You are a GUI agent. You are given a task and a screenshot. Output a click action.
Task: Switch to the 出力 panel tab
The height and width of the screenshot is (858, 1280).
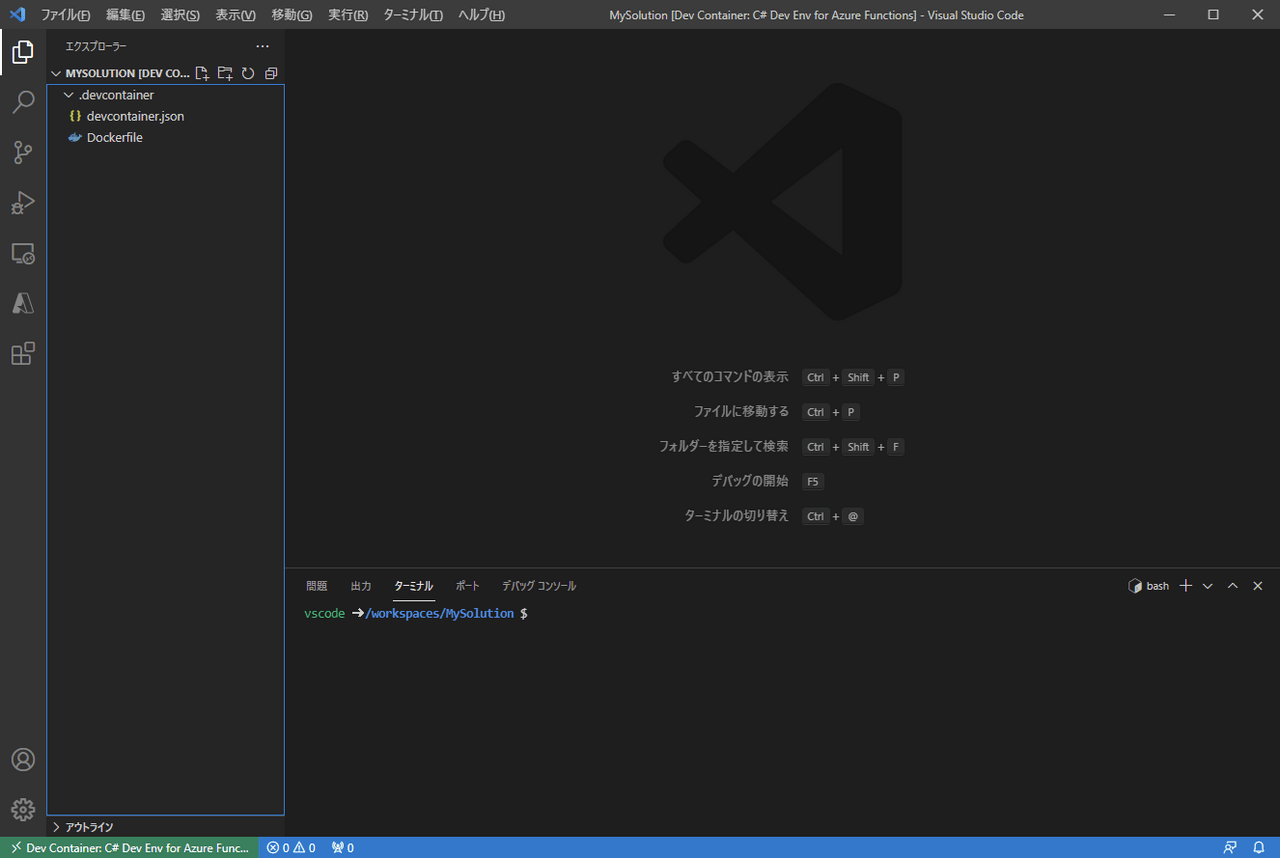tap(361, 586)
